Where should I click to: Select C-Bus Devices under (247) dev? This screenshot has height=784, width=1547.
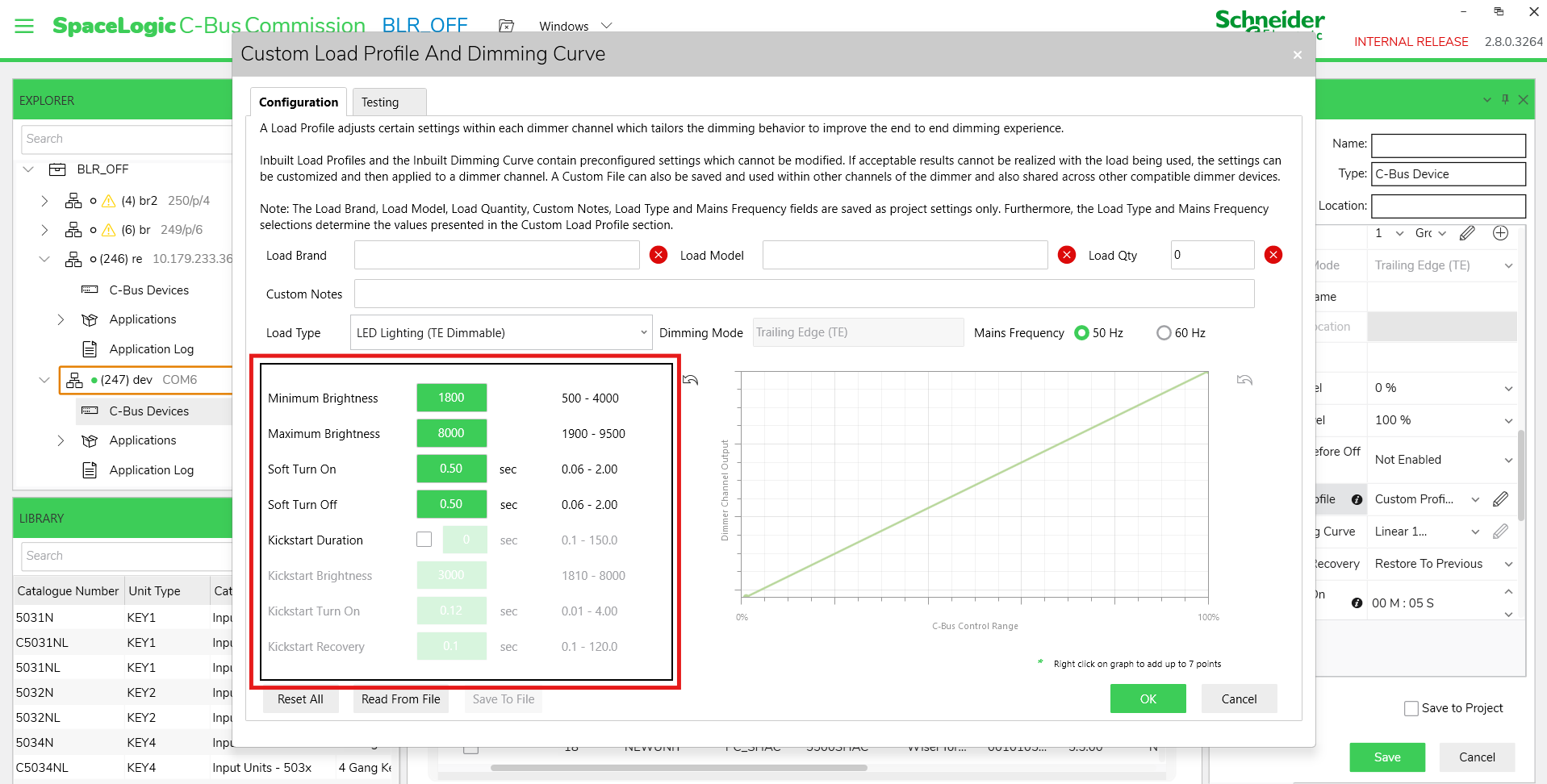tap(149, 411)
